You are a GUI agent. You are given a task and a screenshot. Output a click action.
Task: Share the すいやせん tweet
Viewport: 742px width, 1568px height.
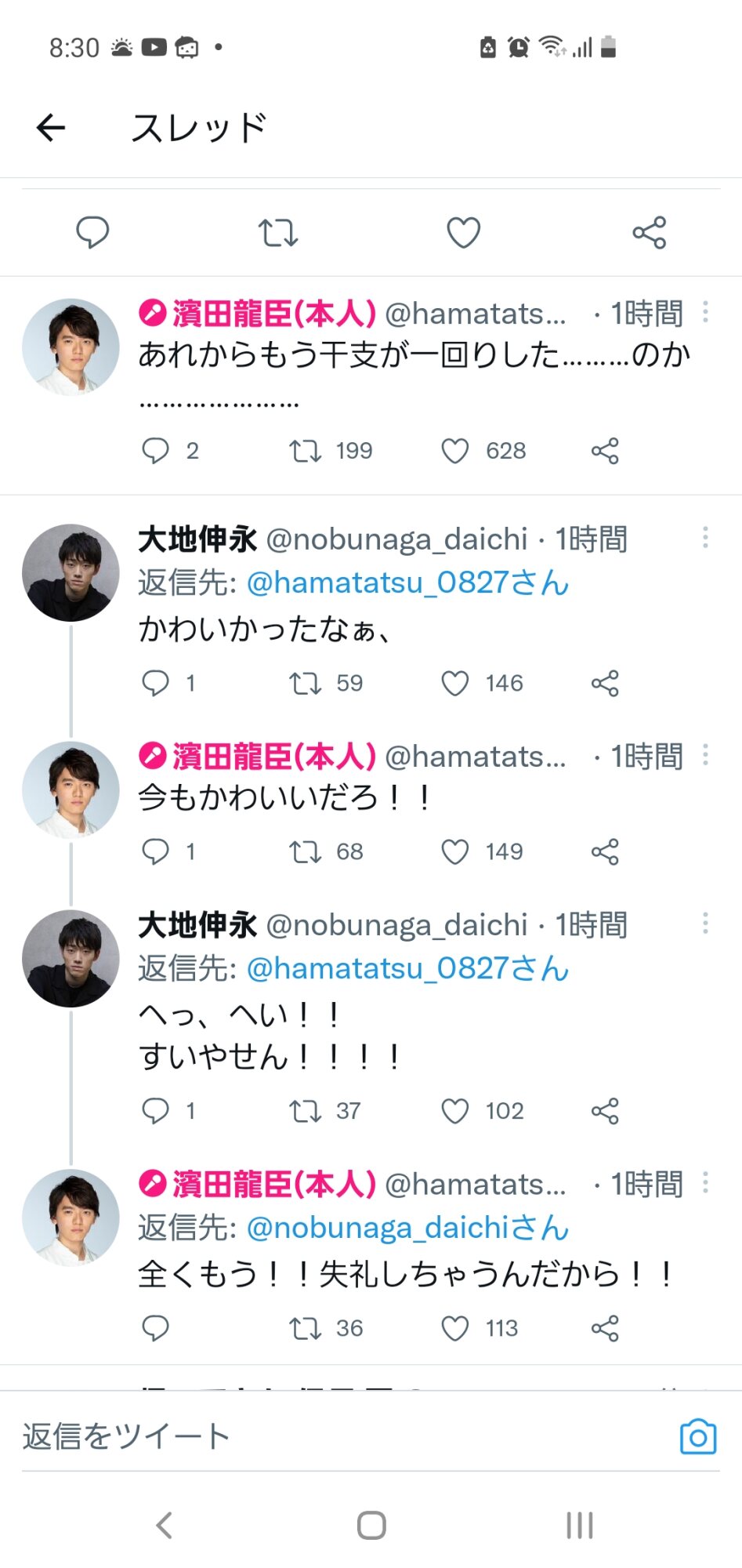[x=605, y=1111]
